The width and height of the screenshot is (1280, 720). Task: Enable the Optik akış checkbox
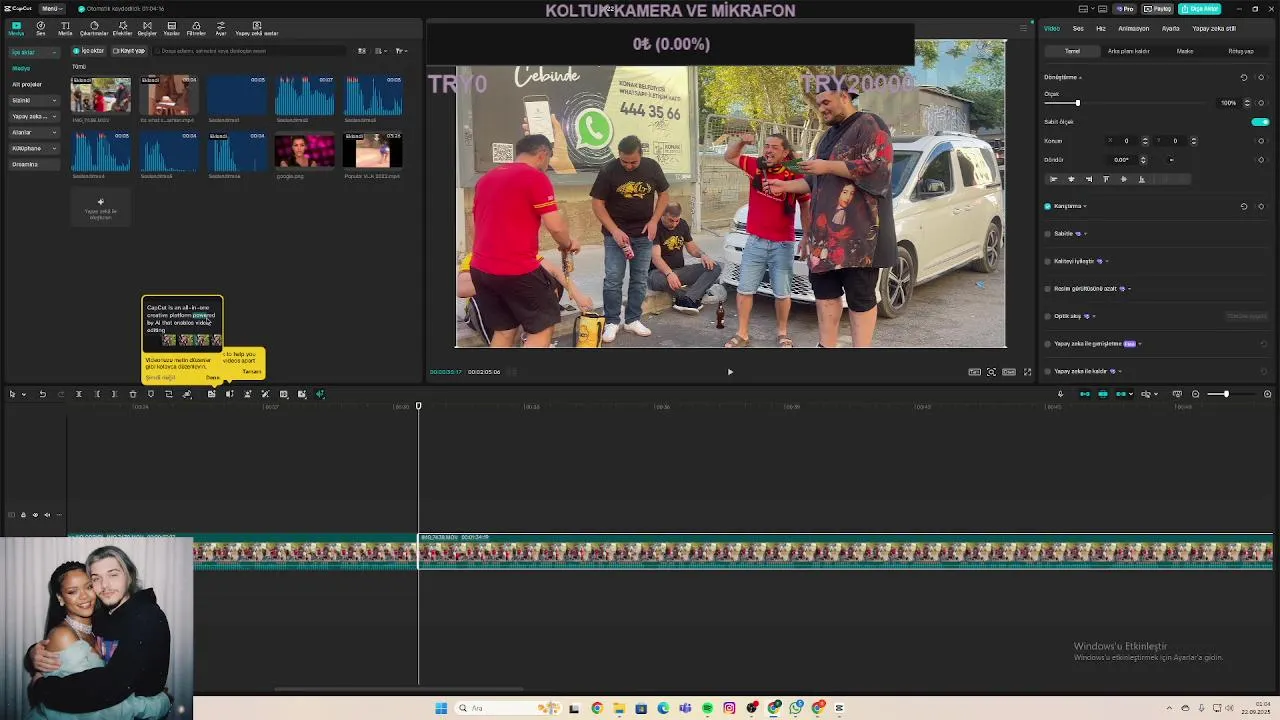coord(1048,316)
